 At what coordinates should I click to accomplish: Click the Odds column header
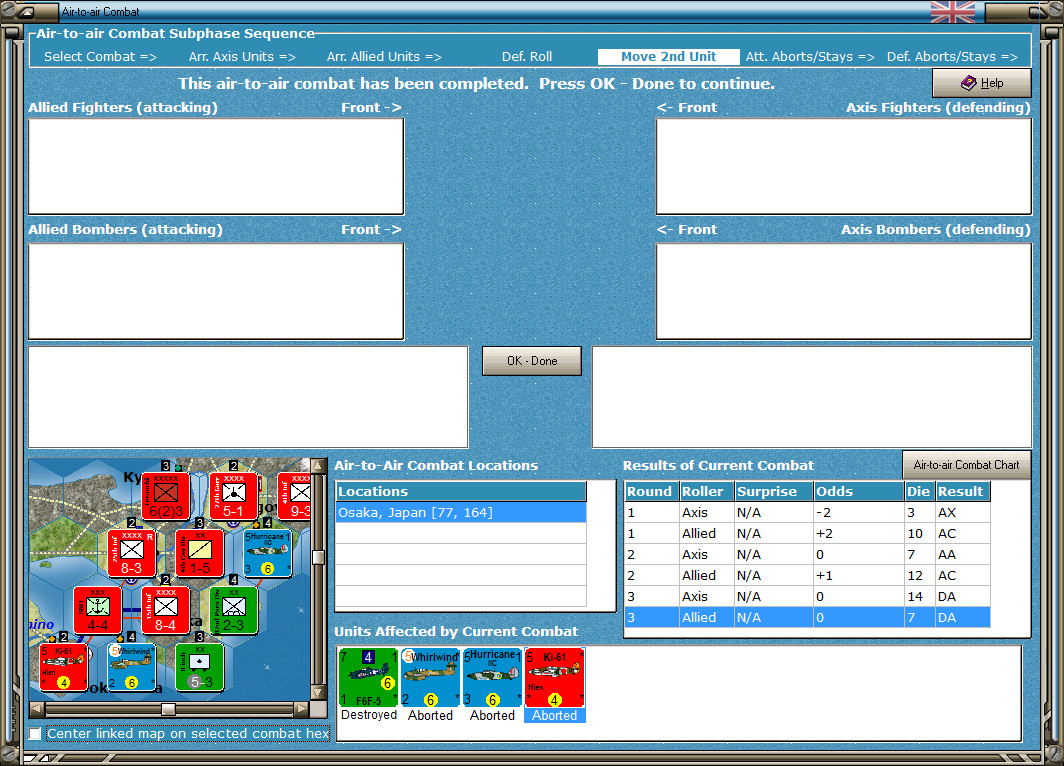[859, 491]
